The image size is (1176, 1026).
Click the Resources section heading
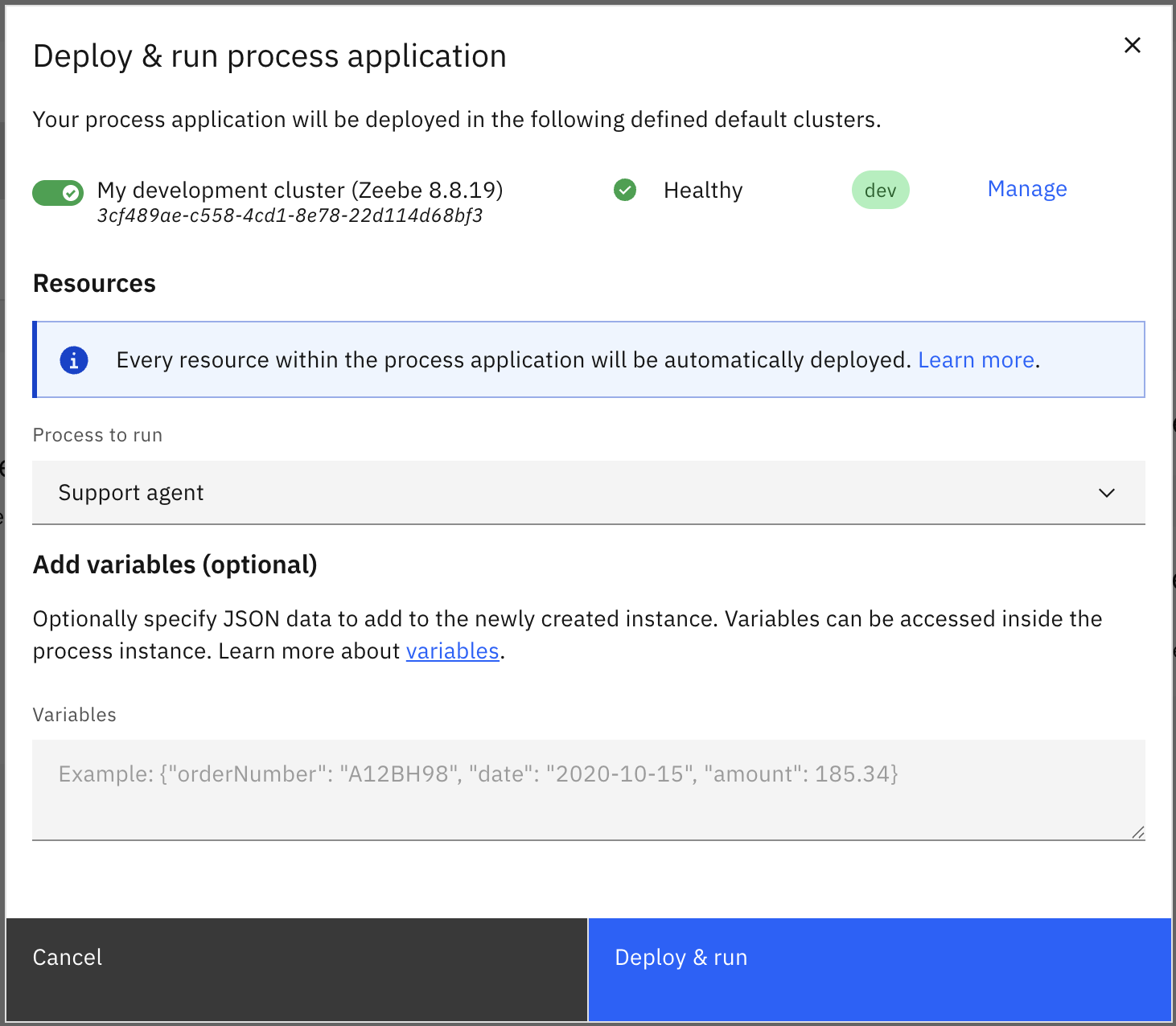94,284
